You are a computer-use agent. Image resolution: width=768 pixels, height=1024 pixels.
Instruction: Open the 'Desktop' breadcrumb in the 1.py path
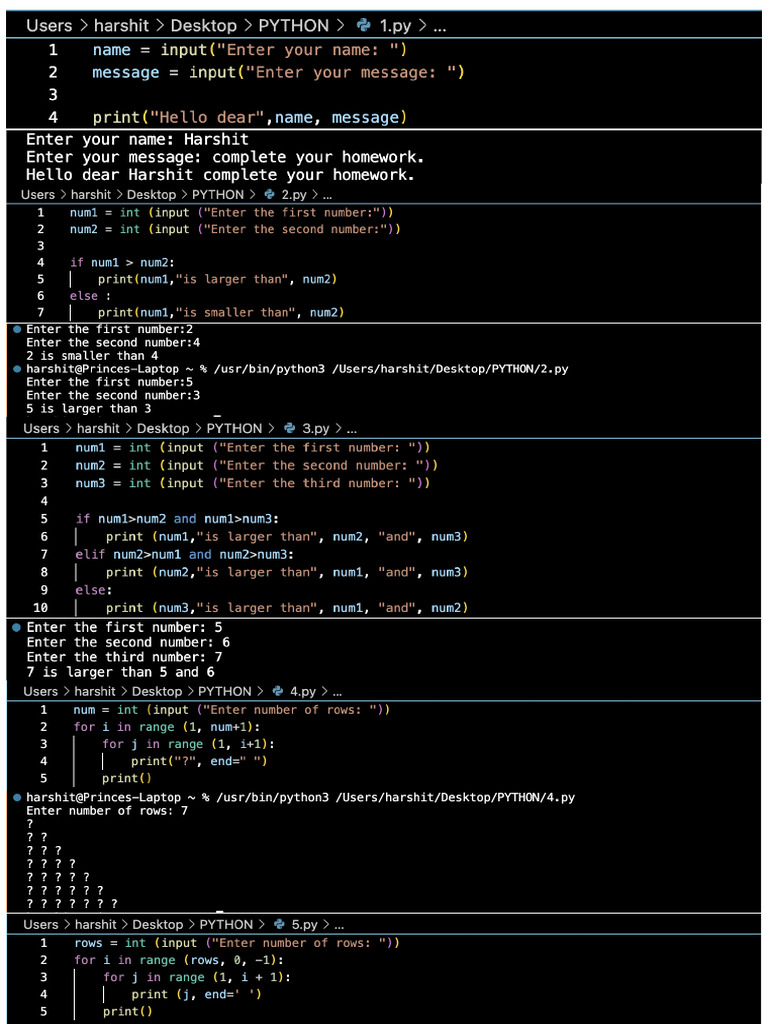(x=203, y=26)
